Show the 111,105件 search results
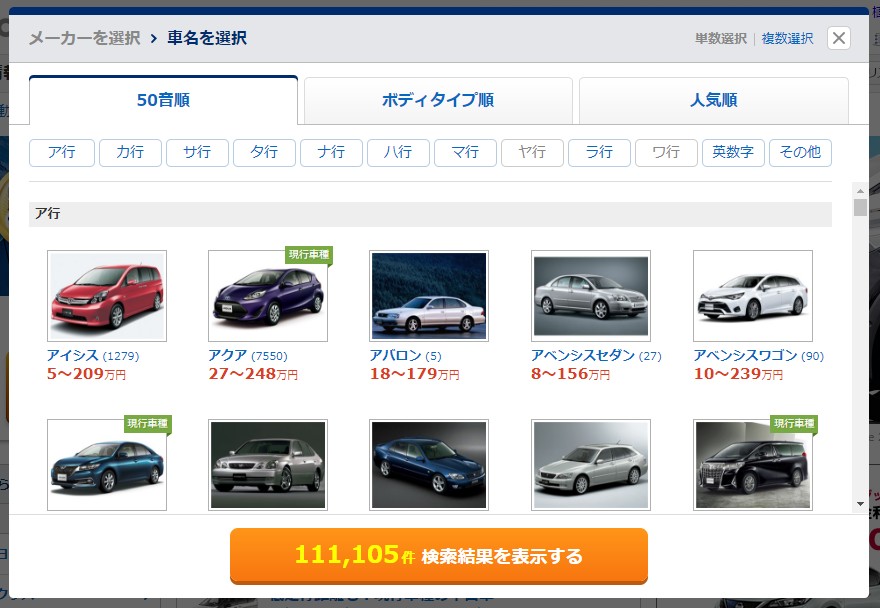The image size is (880, 608). point(439,555)
